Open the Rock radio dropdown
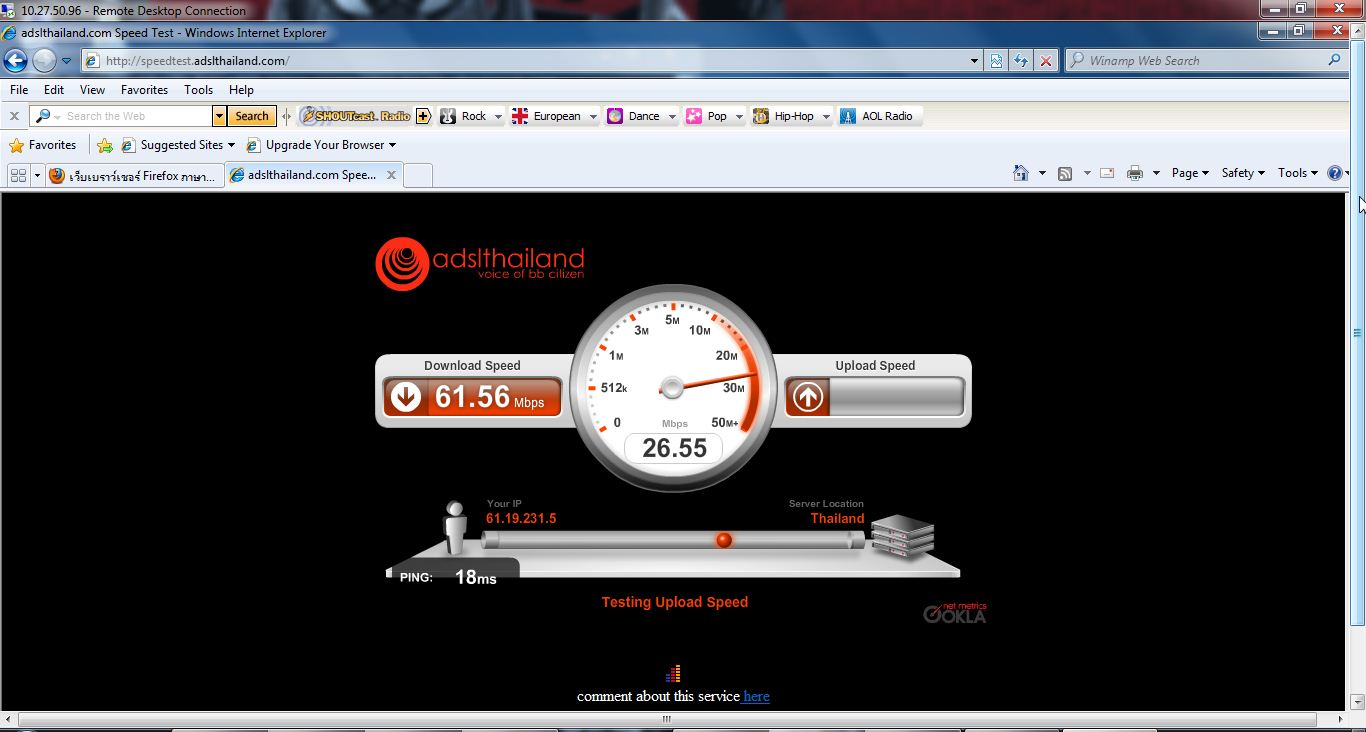Image resolution: width=1366 pixels, height=732 pixels. coord(496,117)
